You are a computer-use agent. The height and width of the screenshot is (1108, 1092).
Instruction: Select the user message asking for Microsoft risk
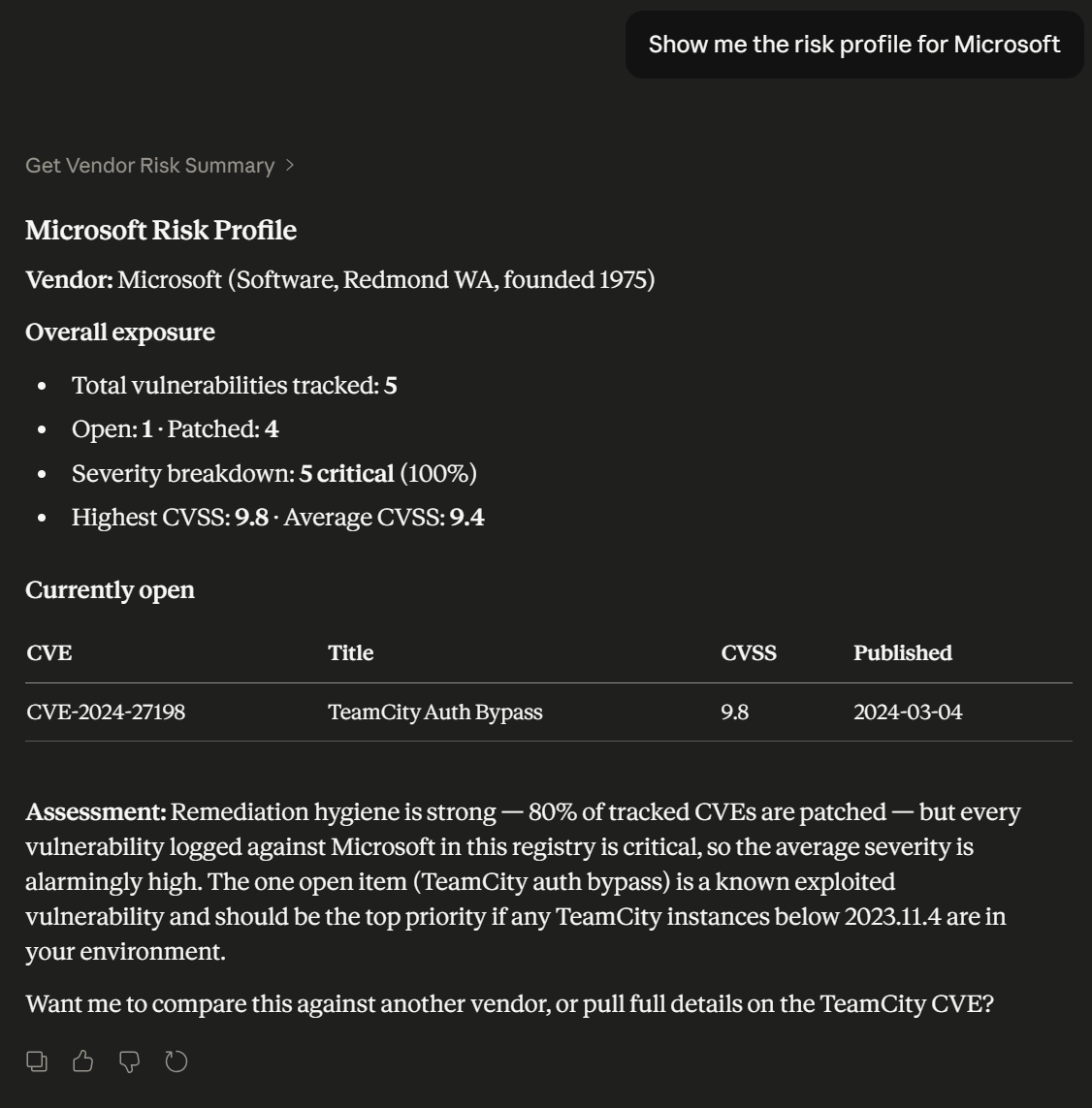pos(852,44)
